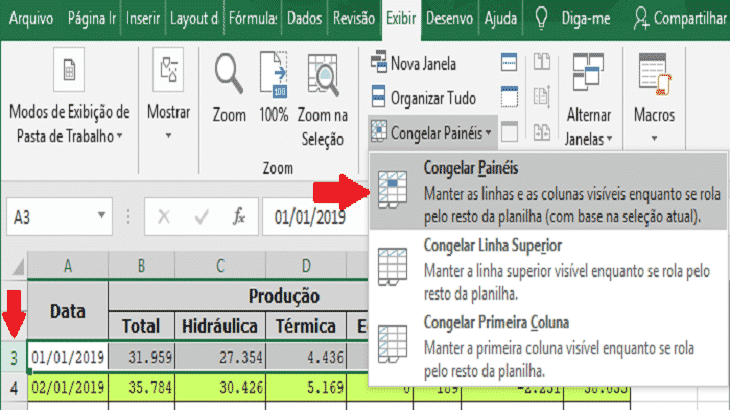This screenshot has width=730, height=410.
Task: Set zoom to 100%
Action: (x=273, y=88)
